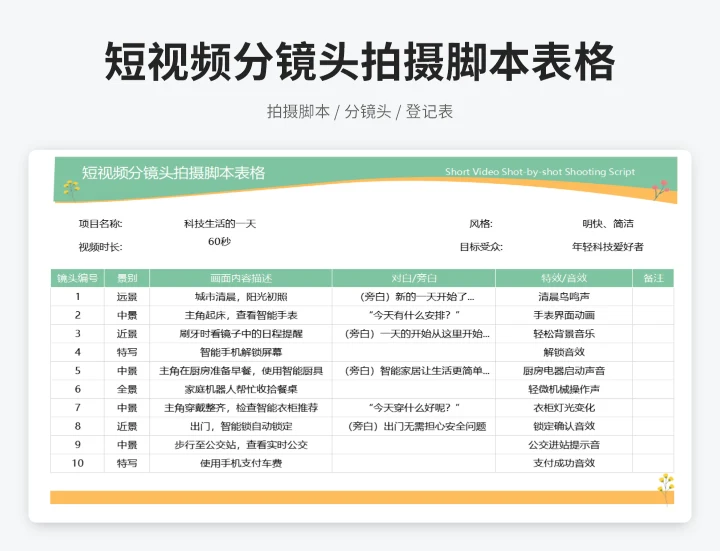This screenshot has width=720, height=551.
Task: Select sound effect 解锁音效
Action: coord(564,352)
